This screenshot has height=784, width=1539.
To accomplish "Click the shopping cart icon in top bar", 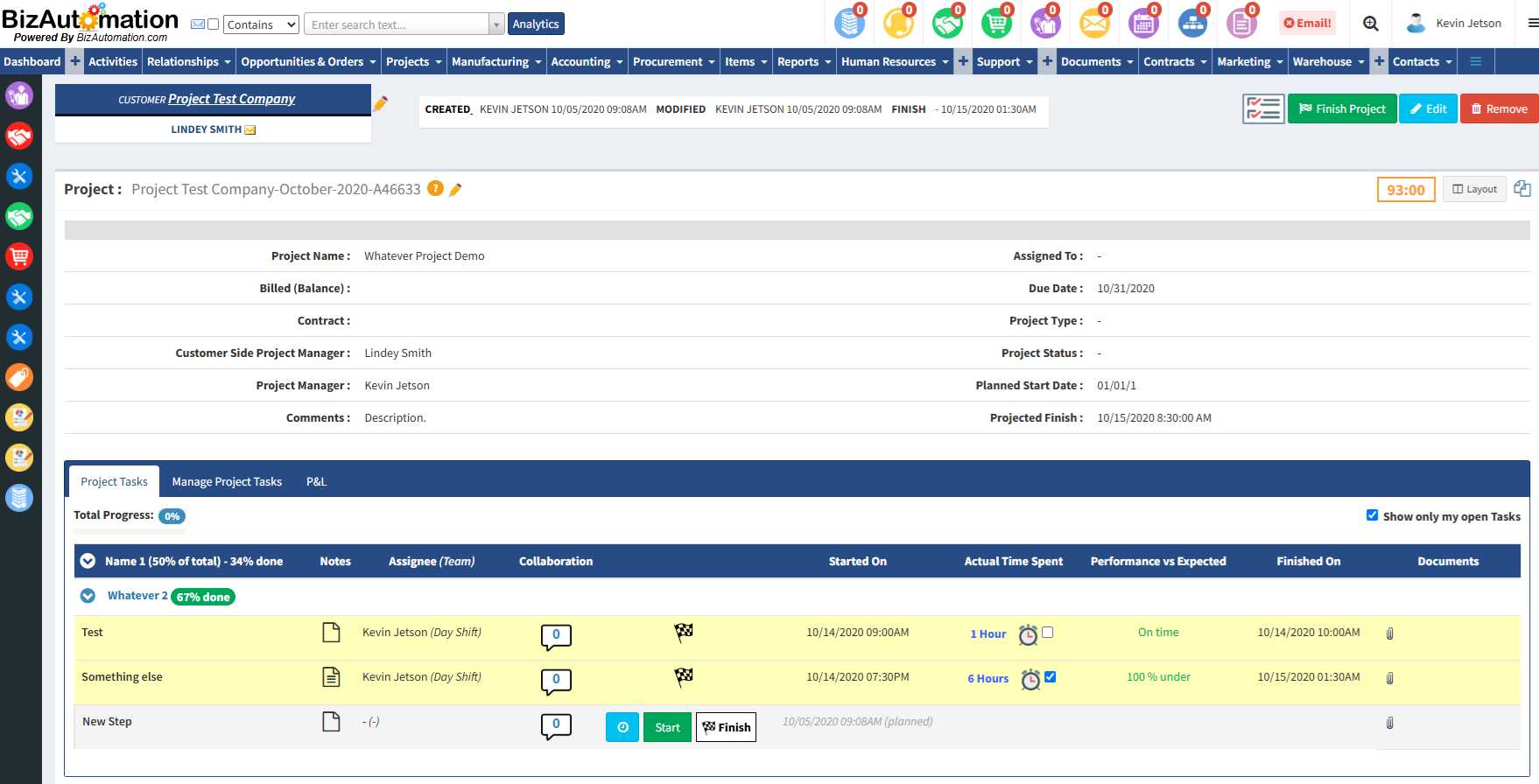I will tap(996, 23).
